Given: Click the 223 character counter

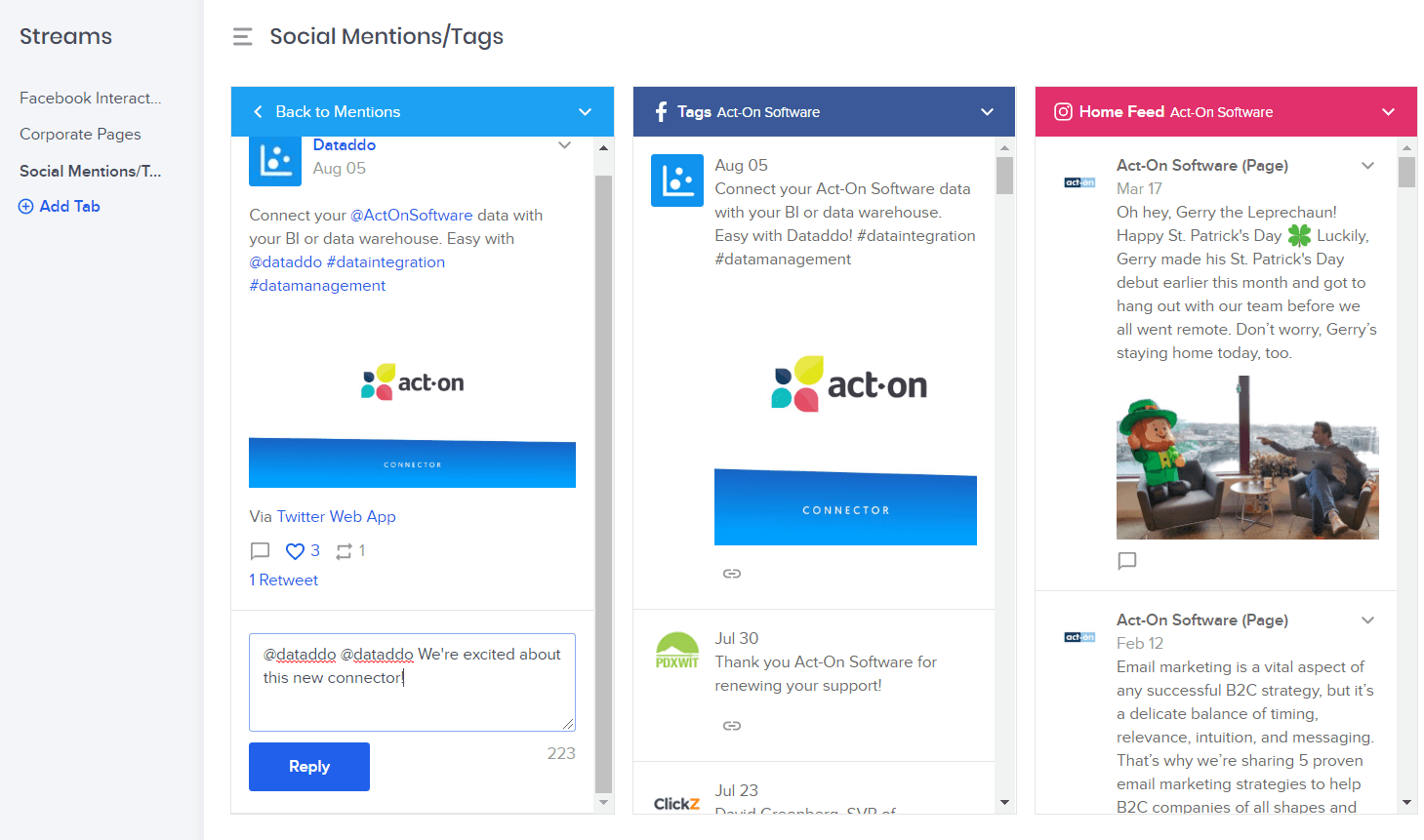Looking at the screenshot, I should 561,754.
